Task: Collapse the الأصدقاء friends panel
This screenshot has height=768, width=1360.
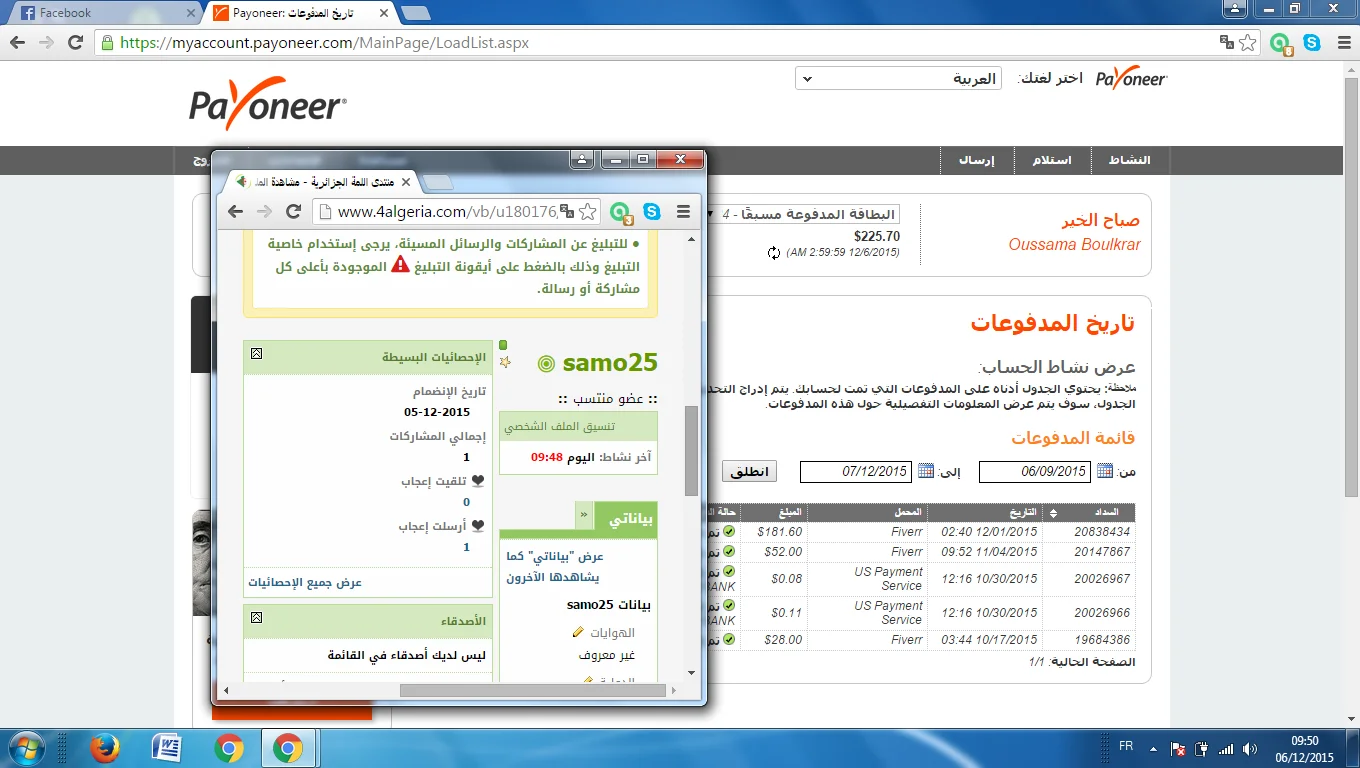Action: click(256, 618)
